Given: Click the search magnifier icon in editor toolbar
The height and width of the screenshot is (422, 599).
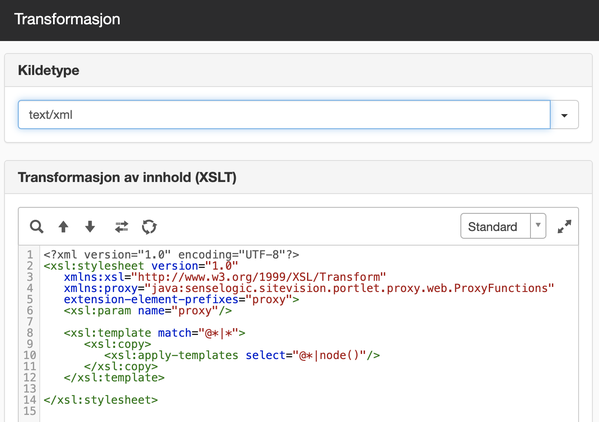Looking at the screenshot, I should 37,226.
